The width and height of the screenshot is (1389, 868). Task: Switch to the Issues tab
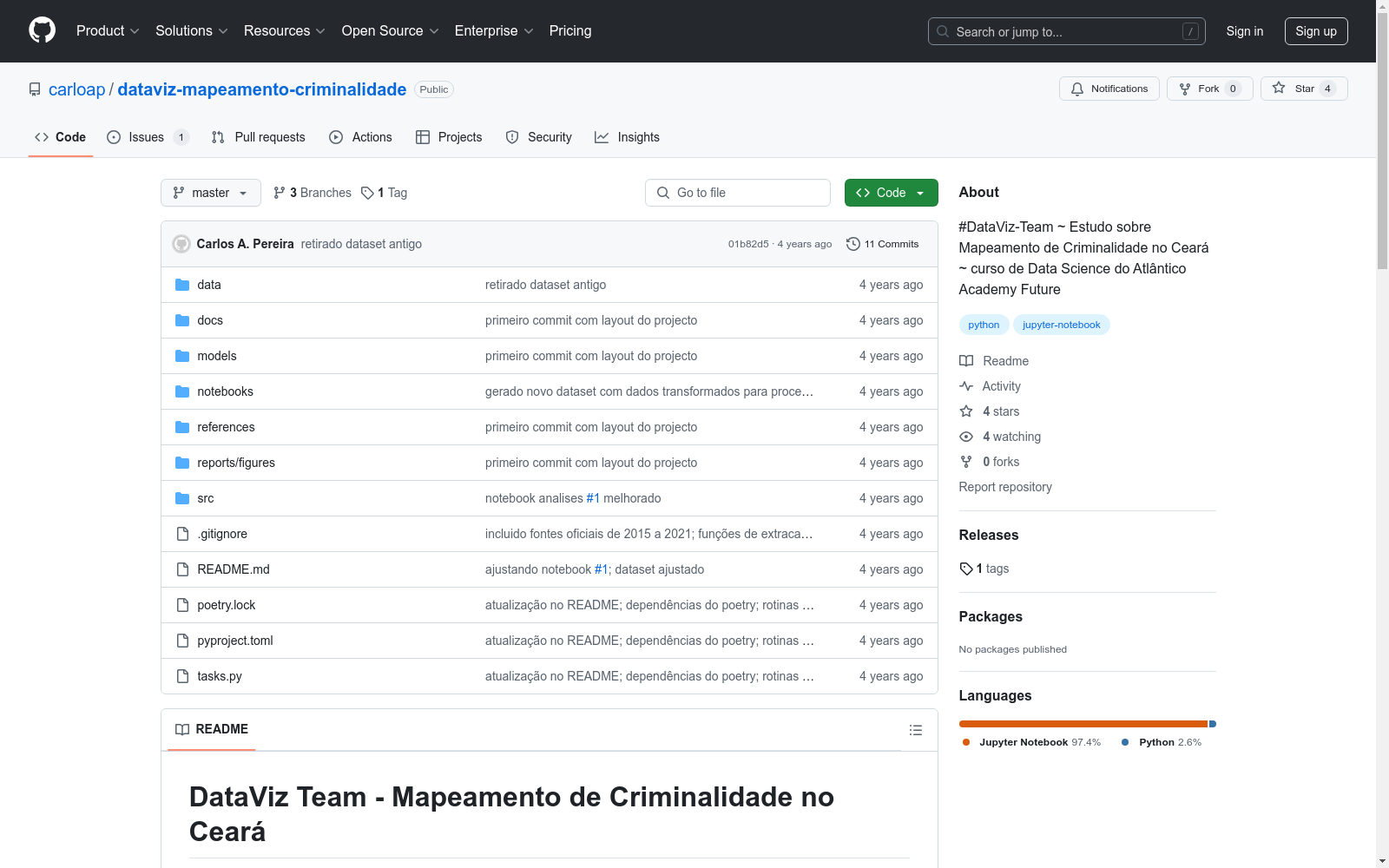click(148, 137)
